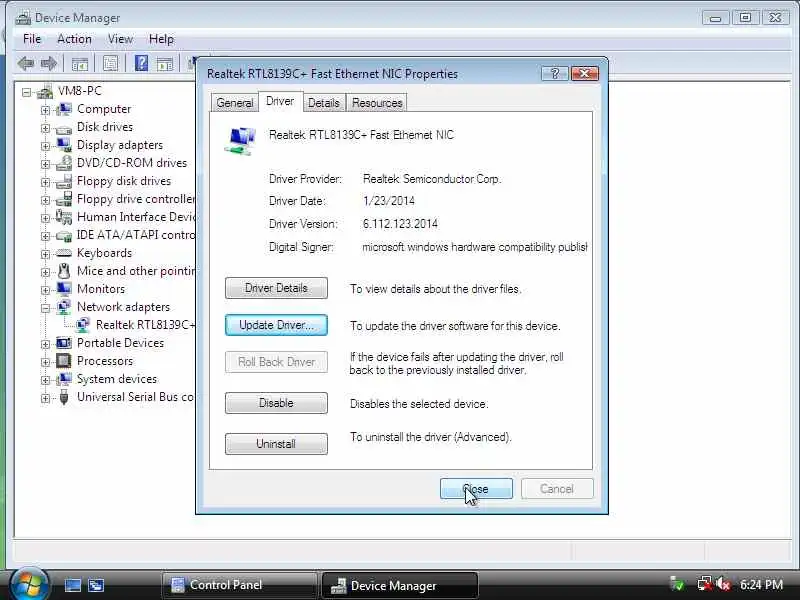Viewport: 800px width, 600px height.
Task: Click the blue Help question mark toolbar icon
Action: click(x=141, y=63)
